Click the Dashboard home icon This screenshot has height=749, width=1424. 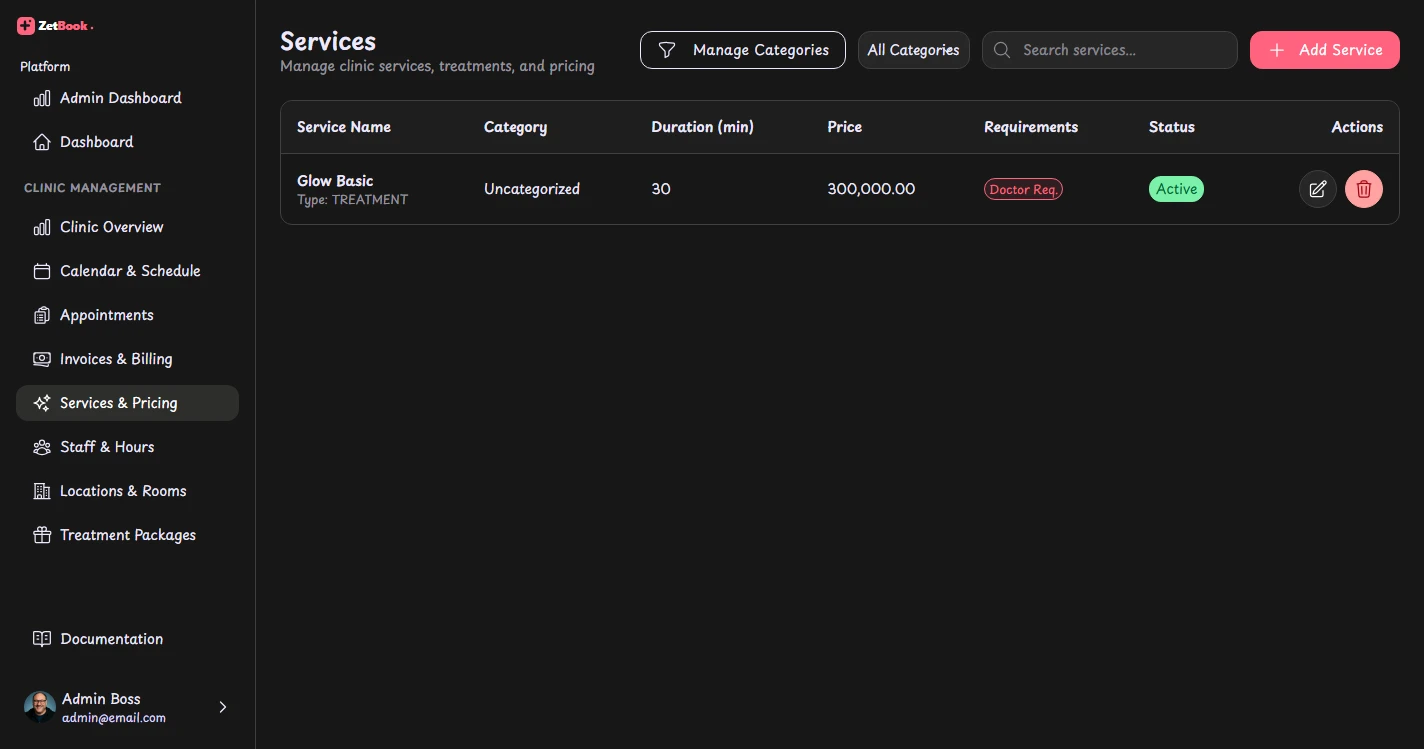tap(42, 142)
